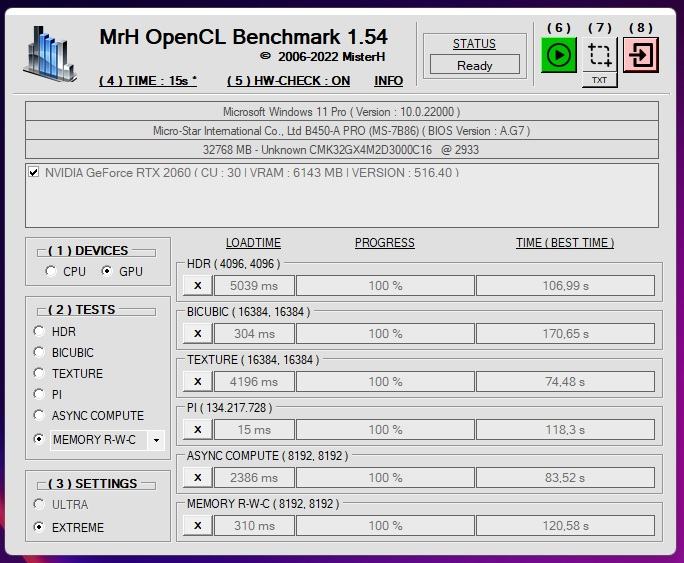Viewport: 684px width, 563px height.
Task: Select ULTRA settings radio button
Action: [39, 504]
